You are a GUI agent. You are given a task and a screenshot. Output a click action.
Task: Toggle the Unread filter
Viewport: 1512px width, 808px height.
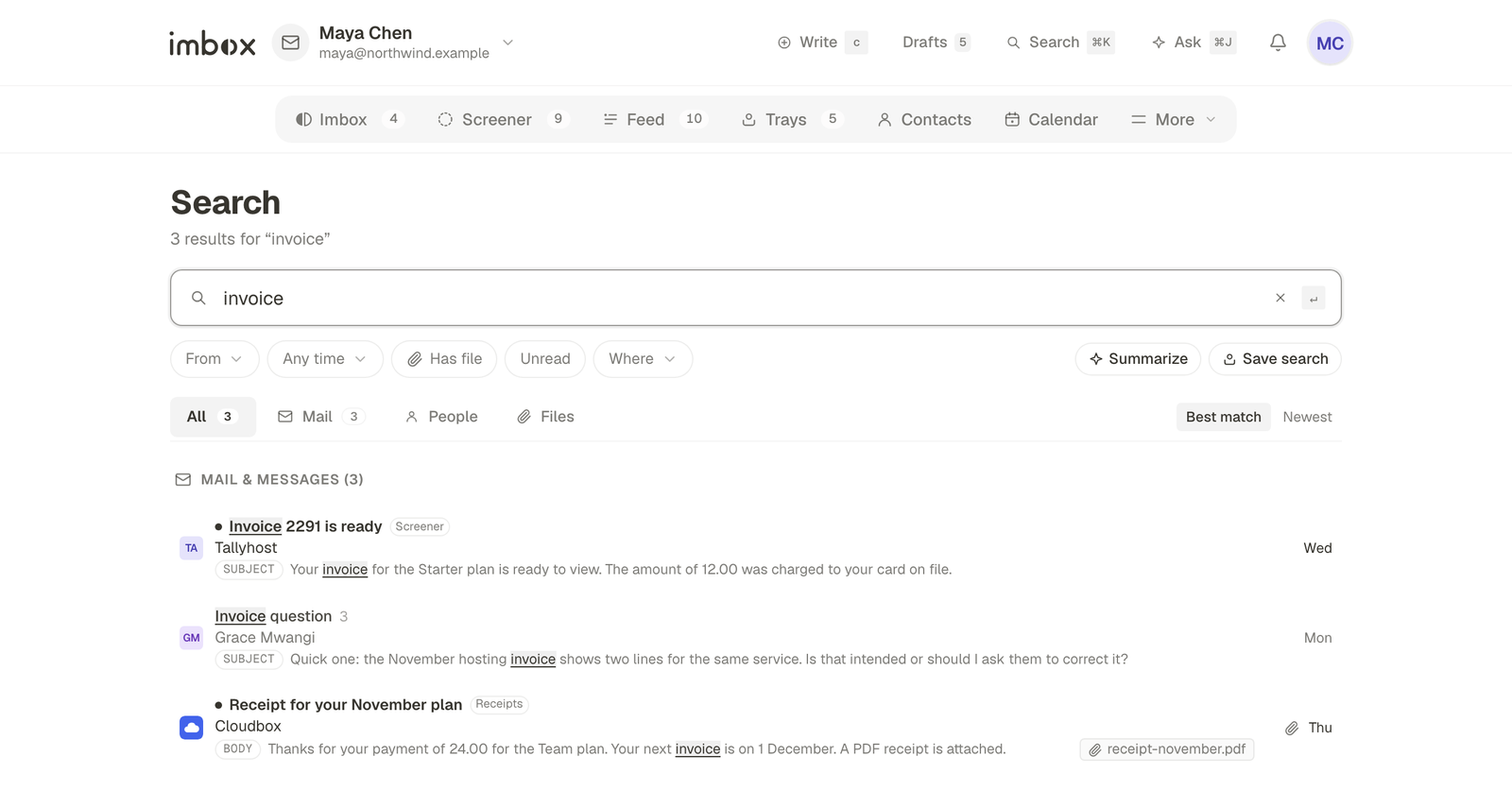(545, 359)
